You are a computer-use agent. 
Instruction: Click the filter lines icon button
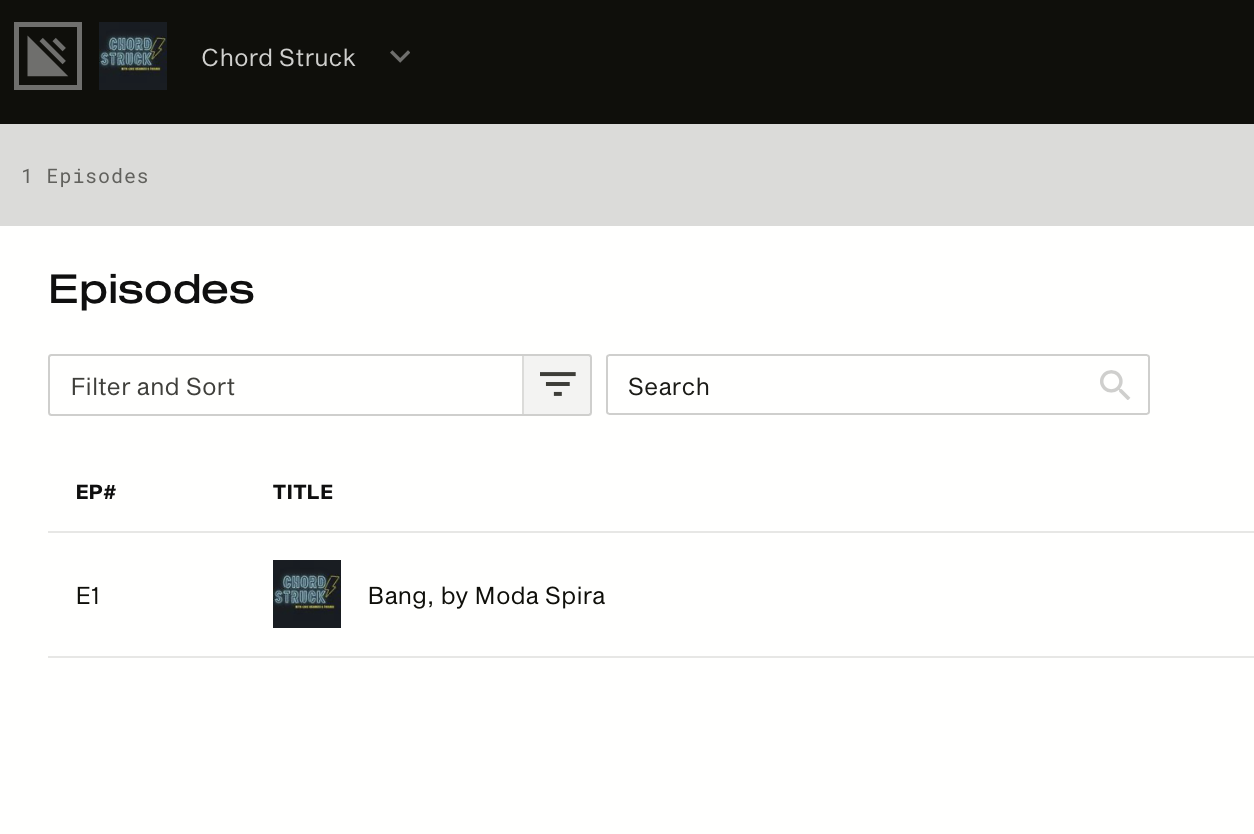[557, 385]
